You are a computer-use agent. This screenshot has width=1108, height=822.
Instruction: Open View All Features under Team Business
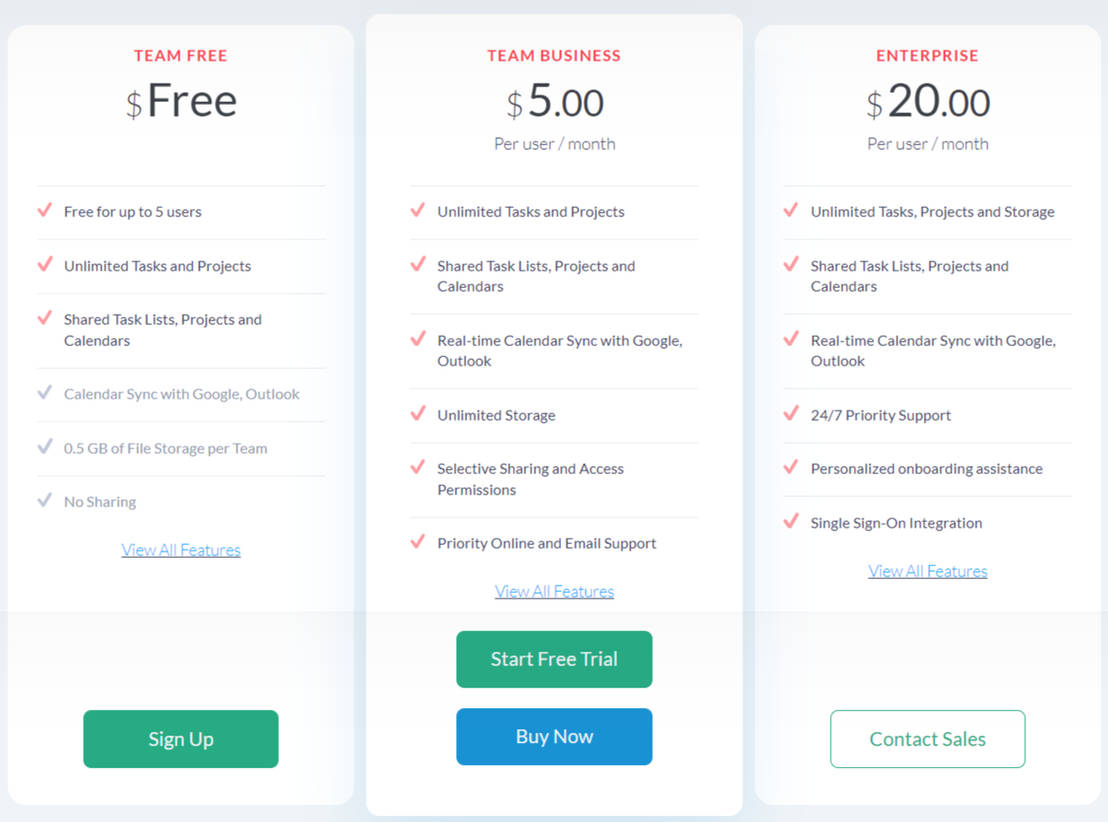coord(554,591)
